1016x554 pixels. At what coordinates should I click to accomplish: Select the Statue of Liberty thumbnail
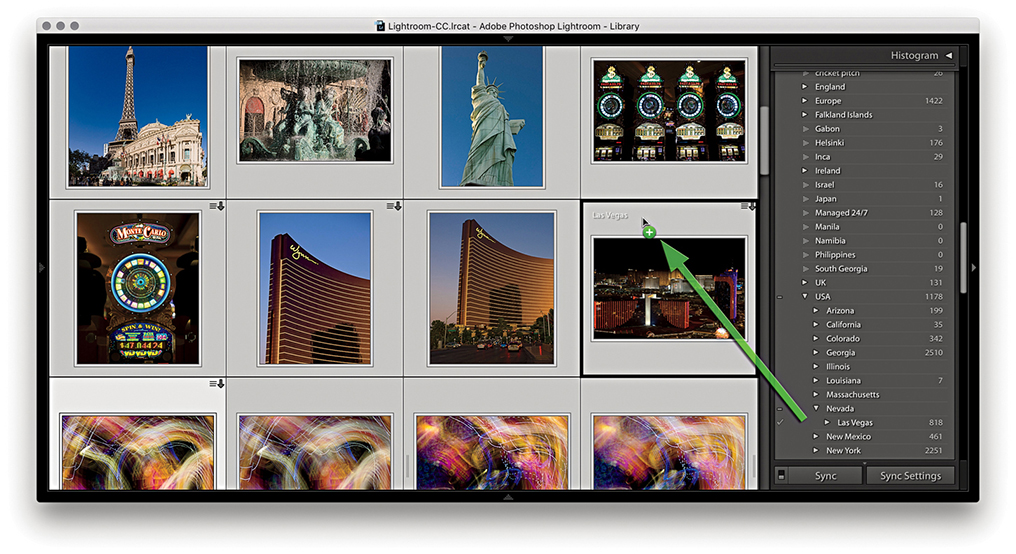[492, 117]
